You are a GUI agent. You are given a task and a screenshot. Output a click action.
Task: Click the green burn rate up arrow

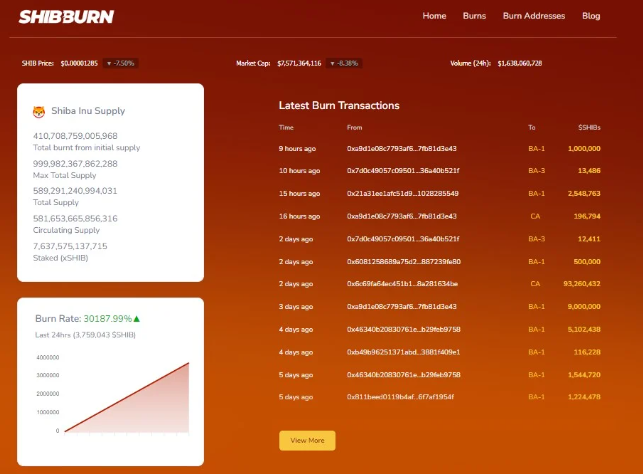137,319
